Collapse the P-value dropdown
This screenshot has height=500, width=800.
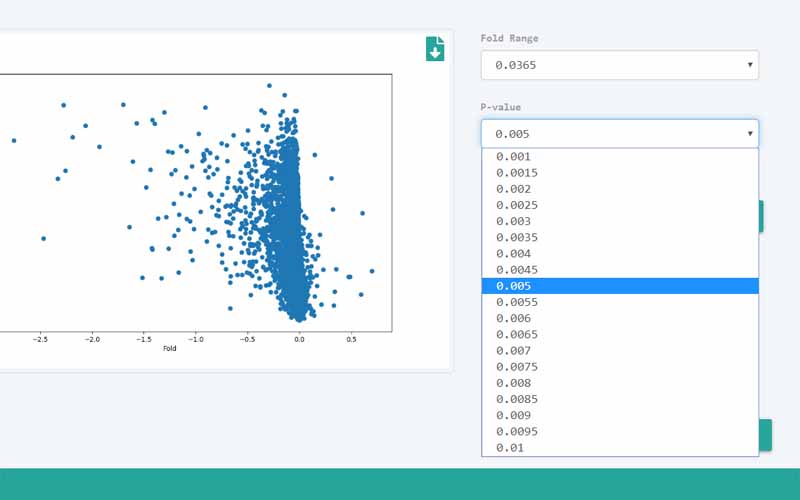coord(619,134)
